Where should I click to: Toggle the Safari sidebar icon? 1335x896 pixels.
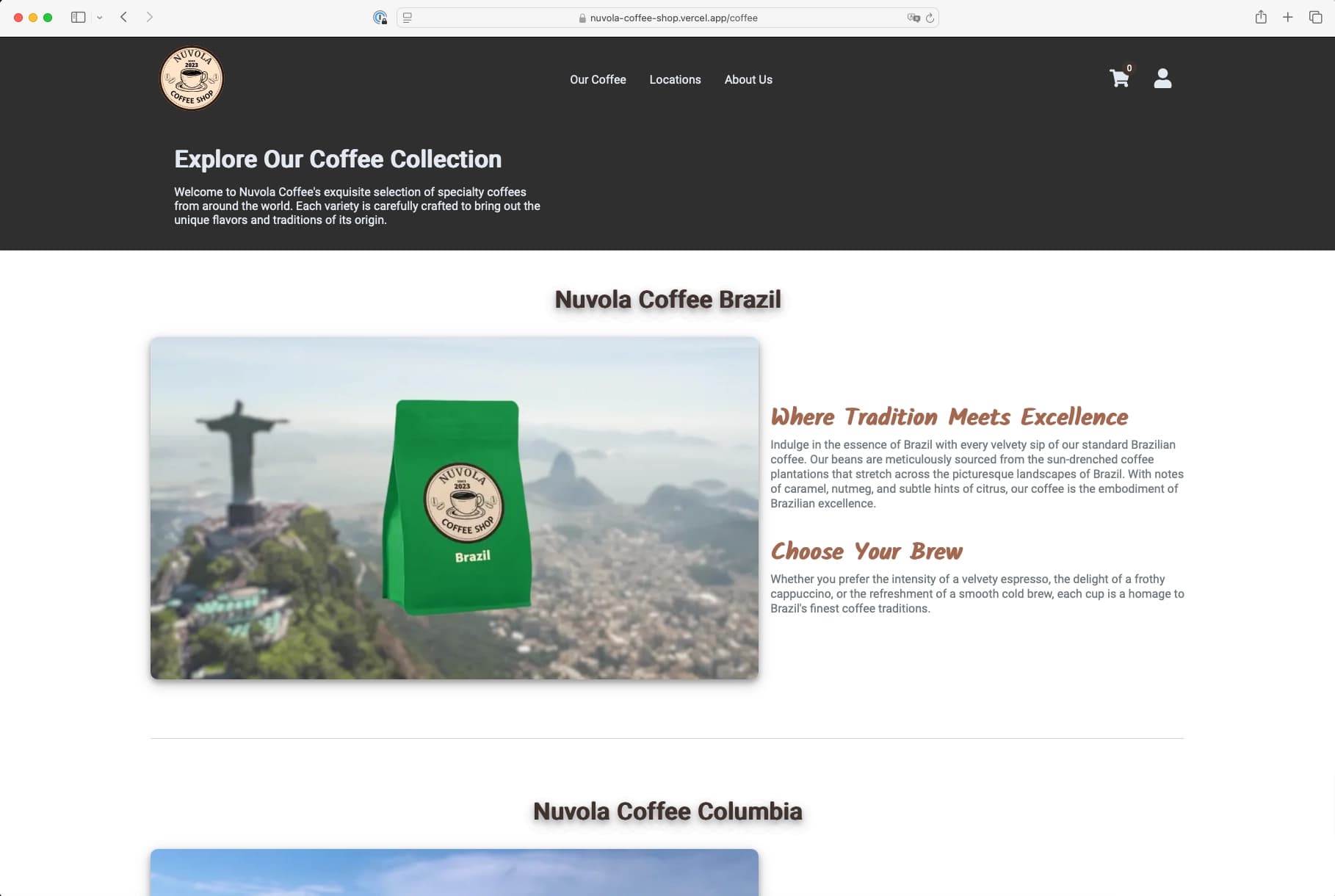(78, 17)
